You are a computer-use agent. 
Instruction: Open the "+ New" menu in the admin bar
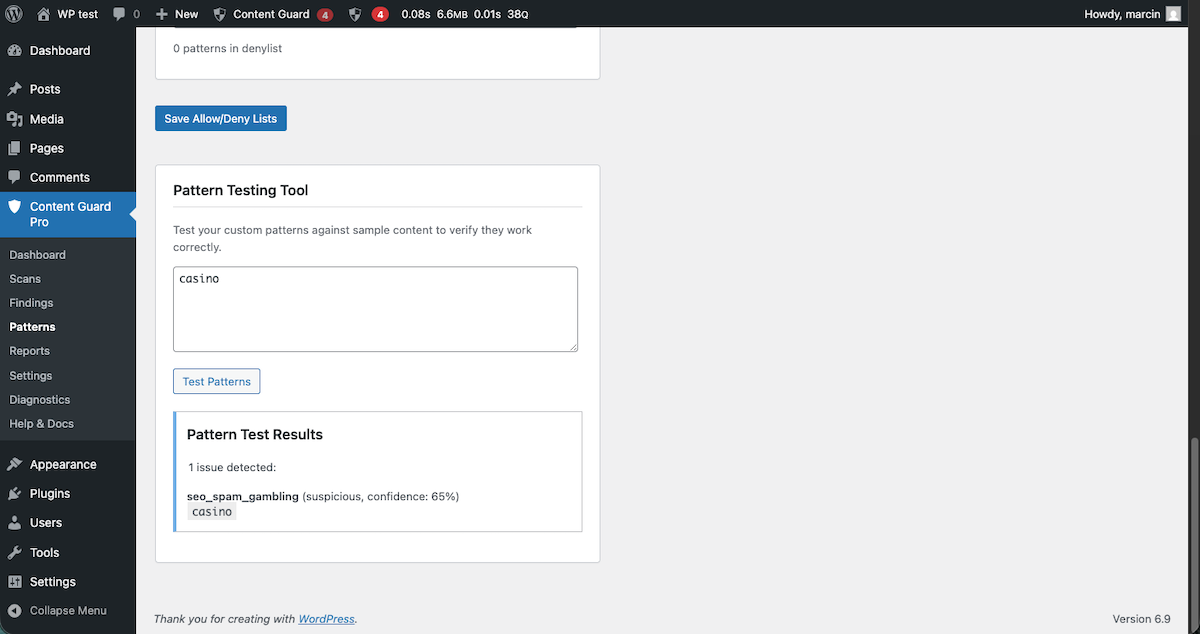[176, 14]
